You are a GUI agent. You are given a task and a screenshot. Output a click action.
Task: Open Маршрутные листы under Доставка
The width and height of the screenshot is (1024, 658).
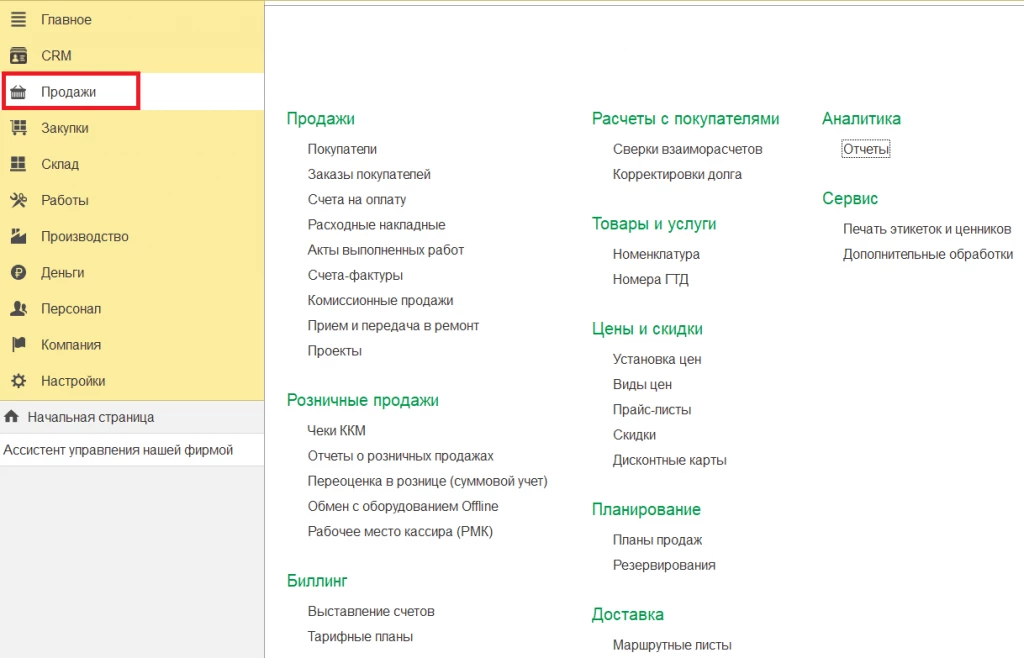pyautogui.click(x=672, y=645)
